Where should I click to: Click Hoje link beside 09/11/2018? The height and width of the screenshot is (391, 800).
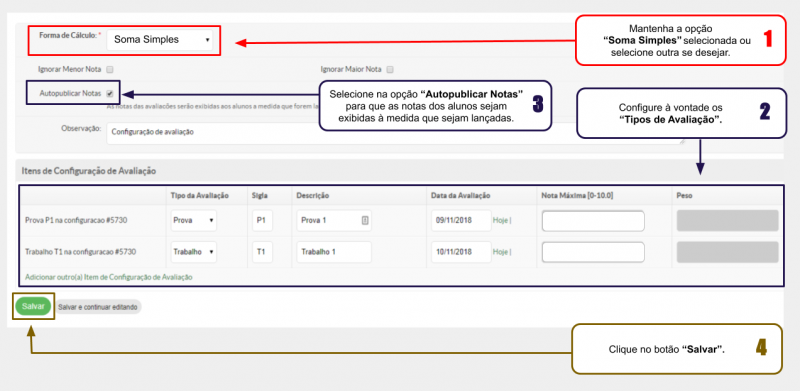click(501, 221)
